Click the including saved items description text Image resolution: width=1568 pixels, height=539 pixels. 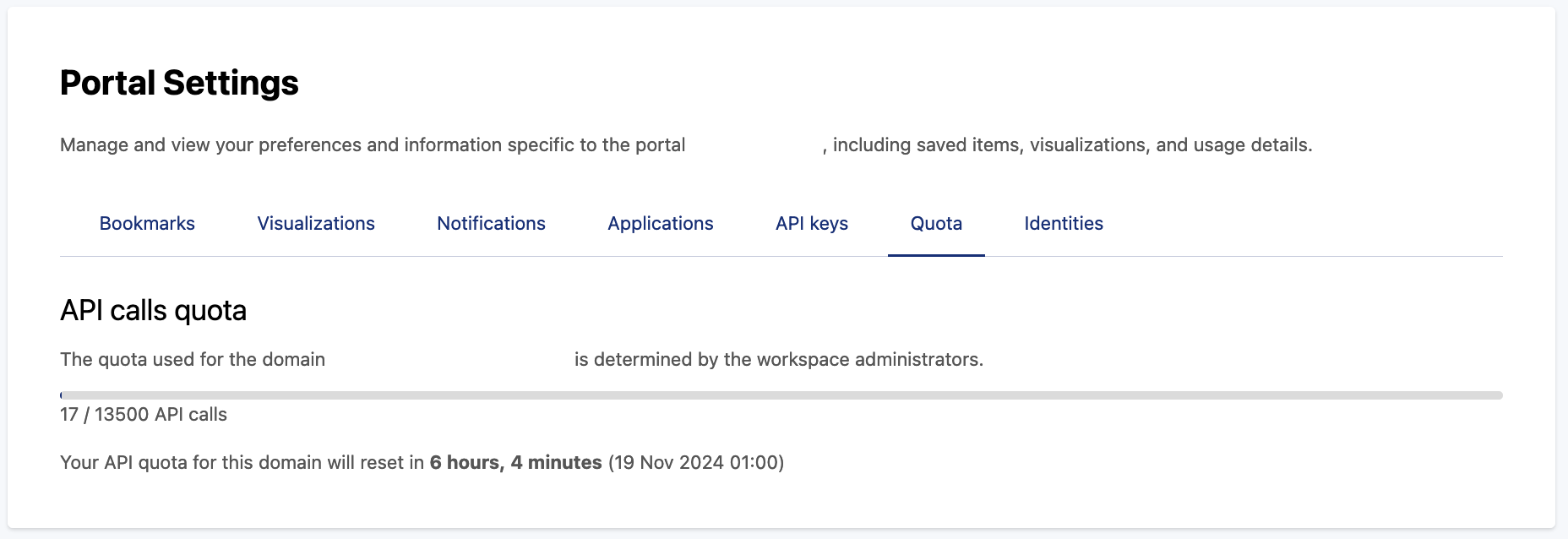point(1072,145)
